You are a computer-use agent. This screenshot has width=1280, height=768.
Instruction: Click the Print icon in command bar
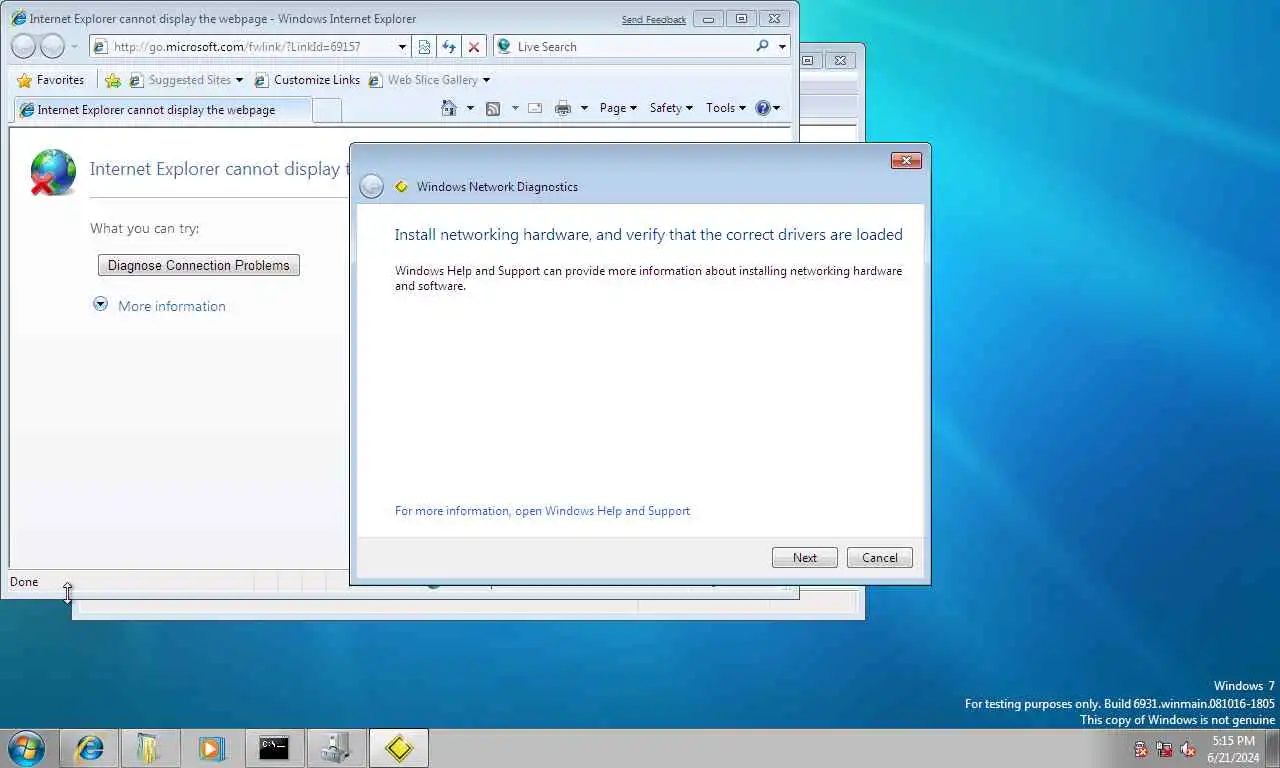[x=563, y=108]
